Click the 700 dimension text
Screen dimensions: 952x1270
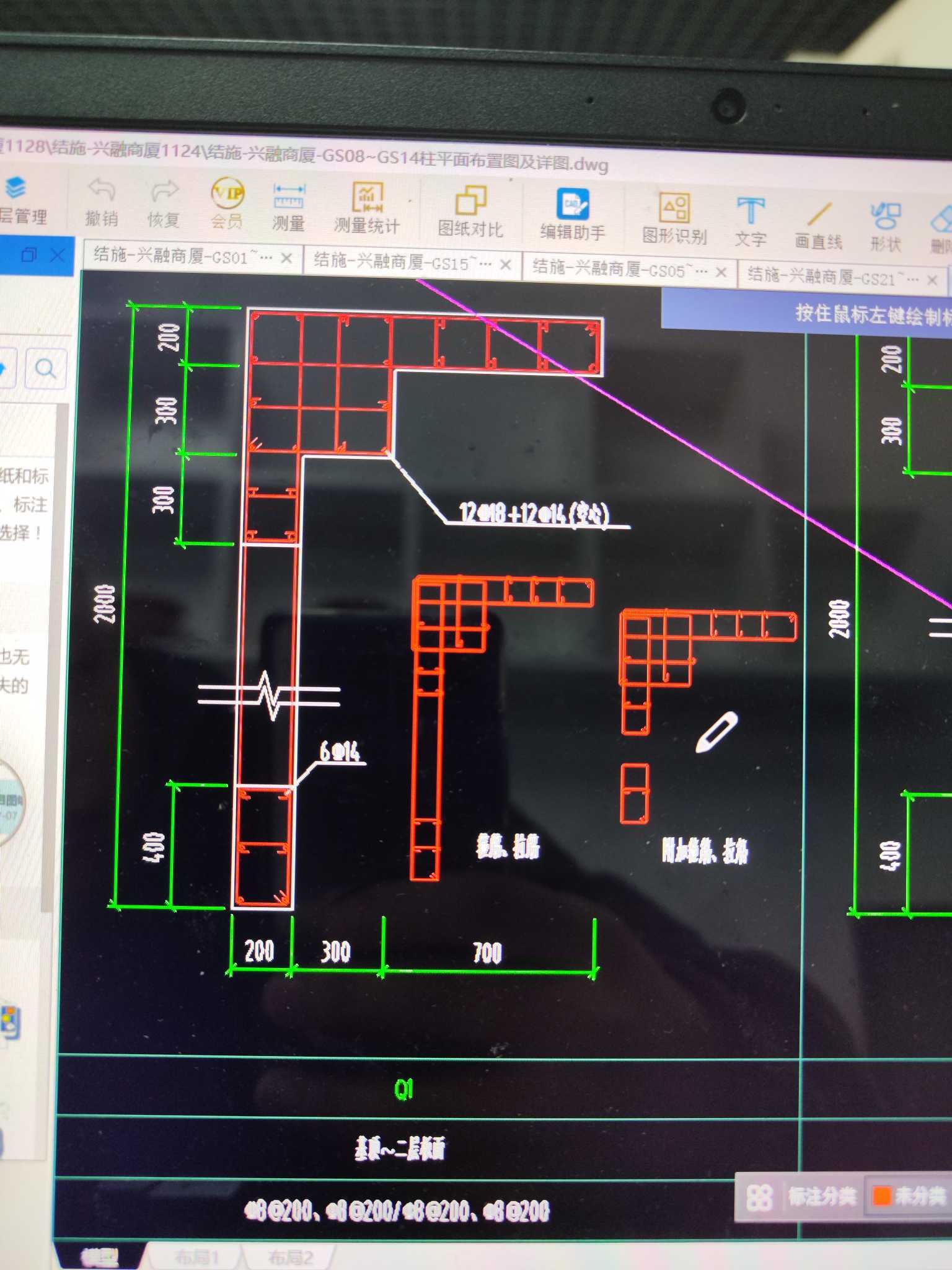[487, 953]
